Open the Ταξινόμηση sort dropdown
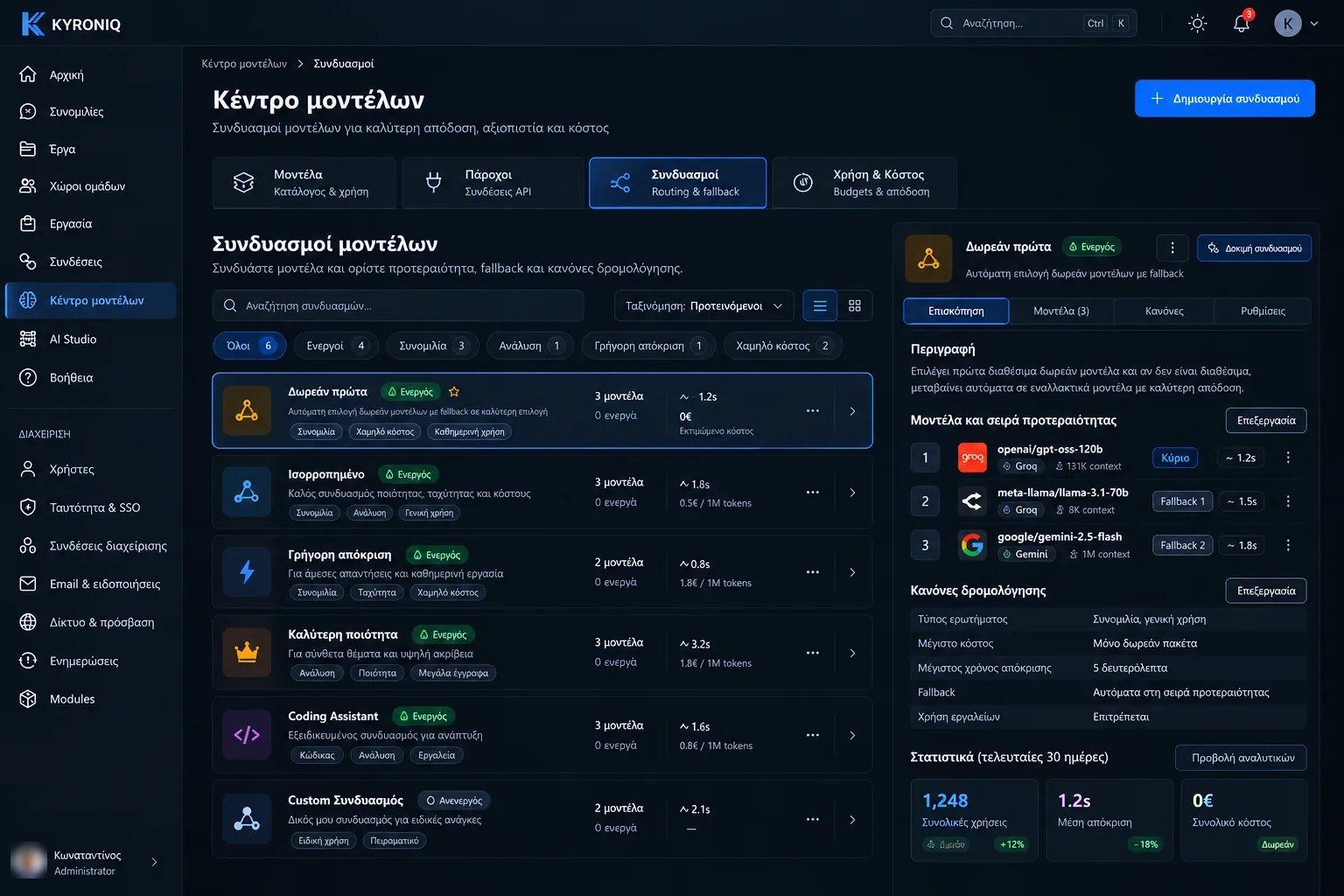 [704, 306]
